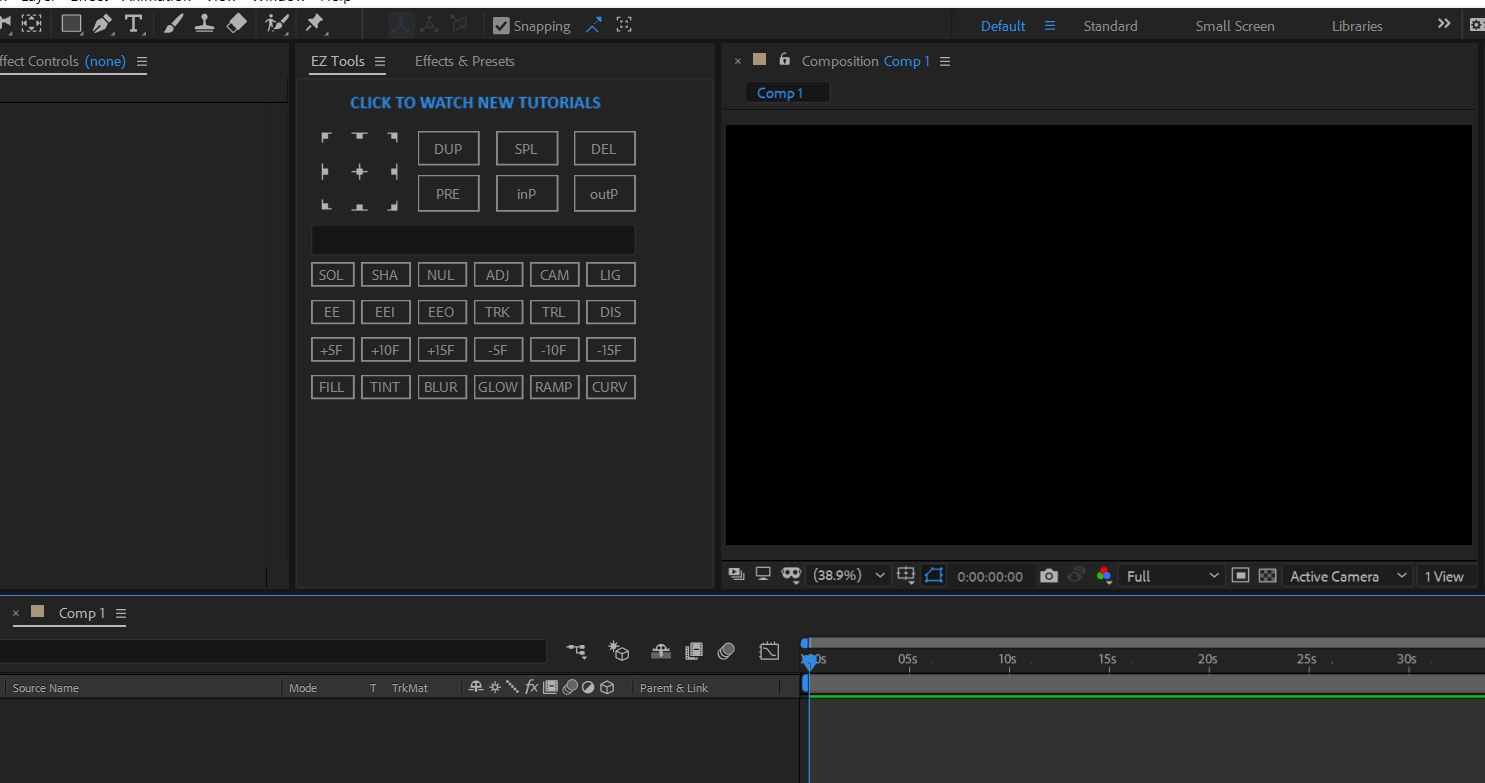Open the show channel RGB icon

pos(1104,576)
